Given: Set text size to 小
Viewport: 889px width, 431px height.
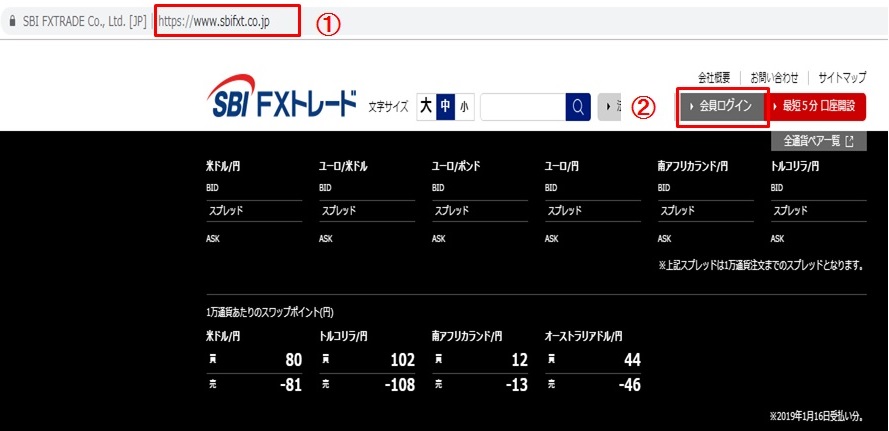Looking at the screenshot, I should [464, 107].
